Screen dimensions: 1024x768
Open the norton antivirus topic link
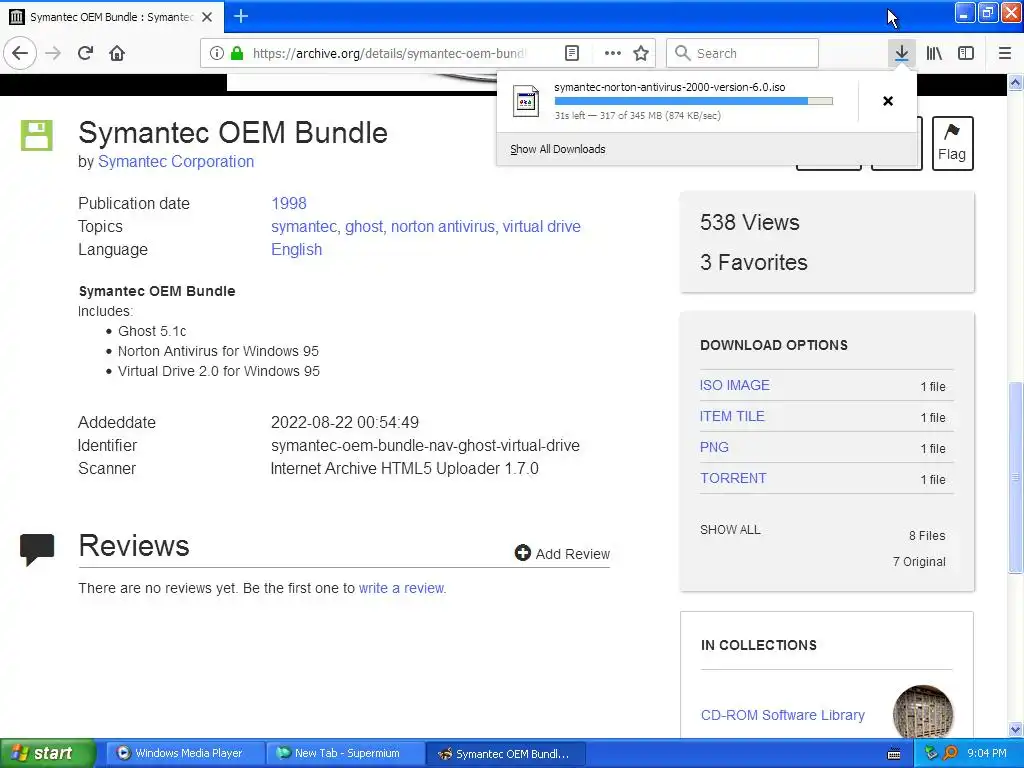442,226
